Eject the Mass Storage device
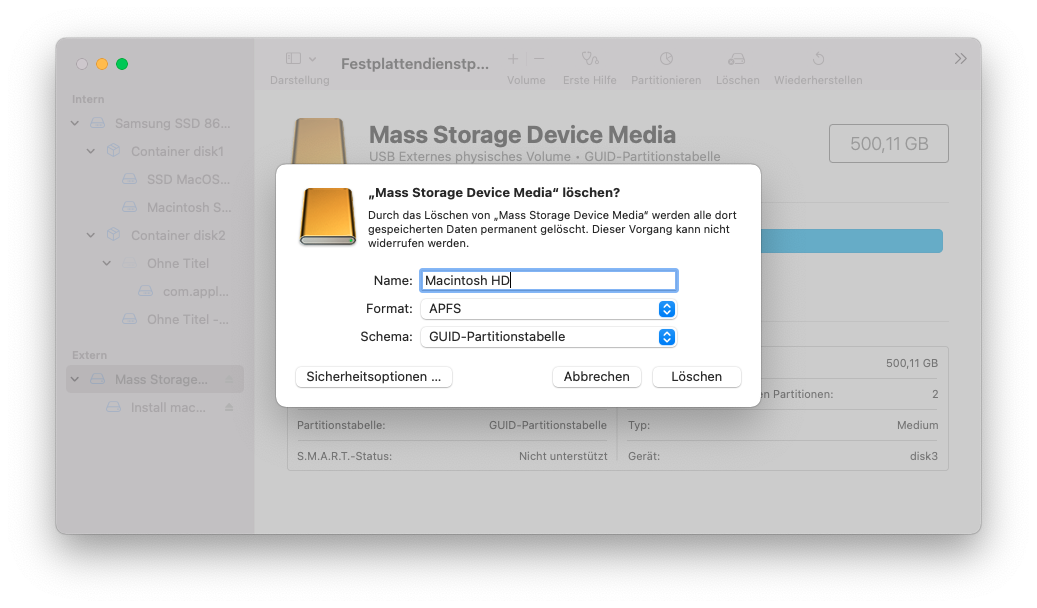Screen dimensions: 1037x608 coord(229,380)
